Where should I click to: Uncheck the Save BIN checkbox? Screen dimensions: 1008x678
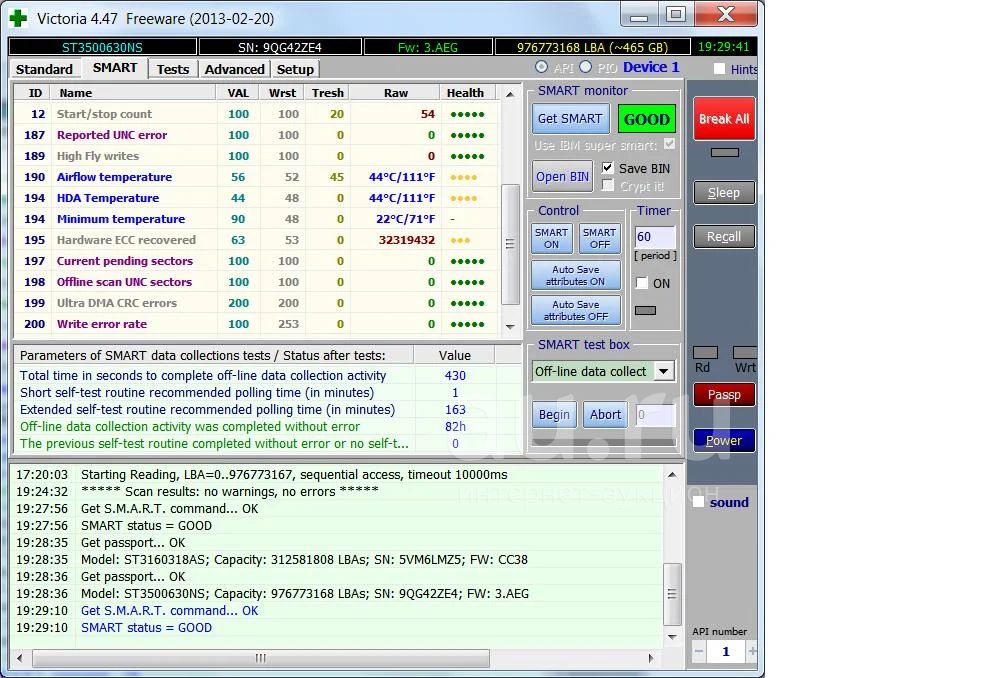[x=607, y=168]
